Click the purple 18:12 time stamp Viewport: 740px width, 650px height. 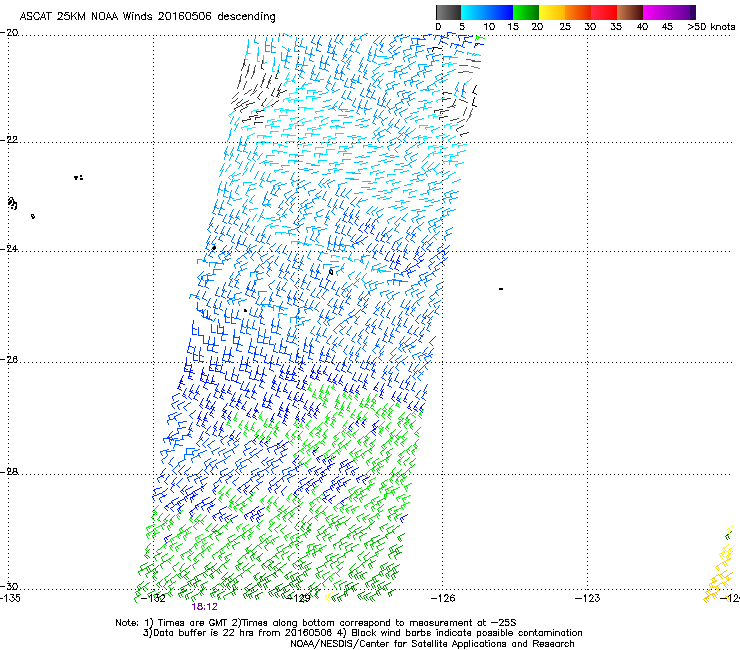[204, 607]
